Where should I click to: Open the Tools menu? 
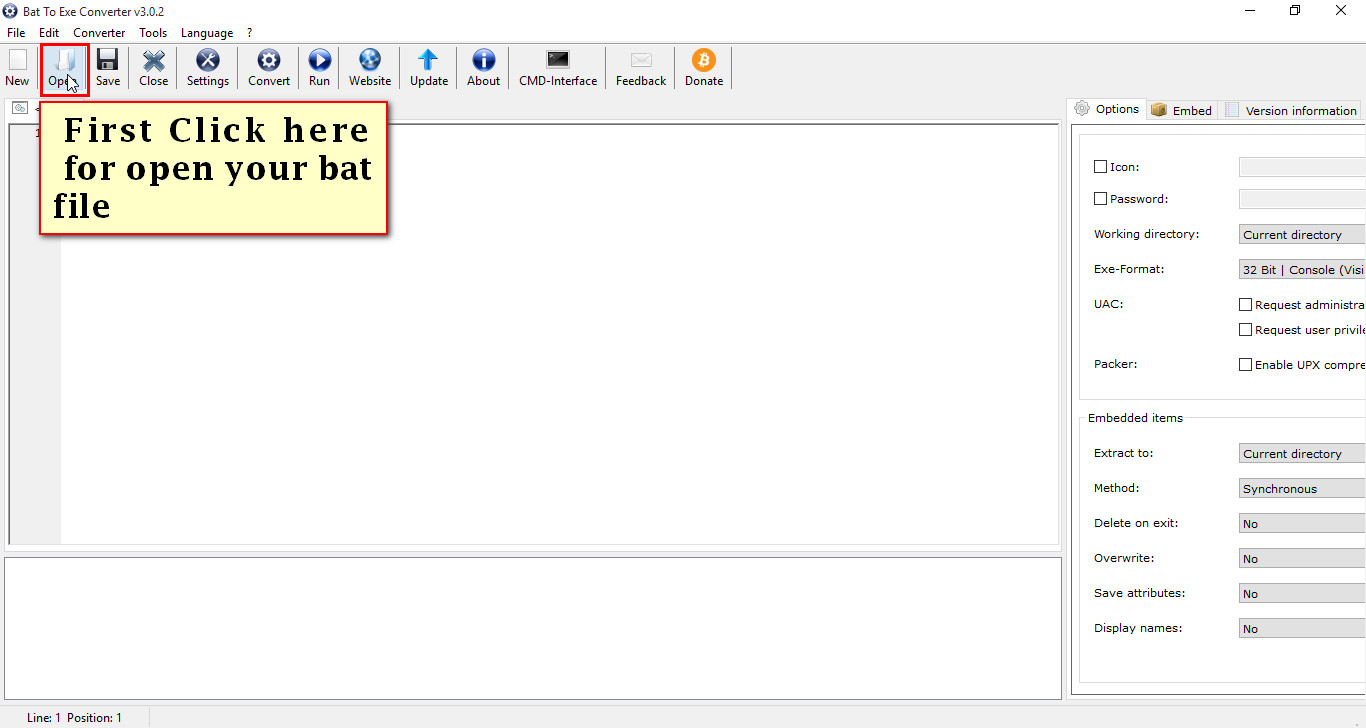click(153, 33)
